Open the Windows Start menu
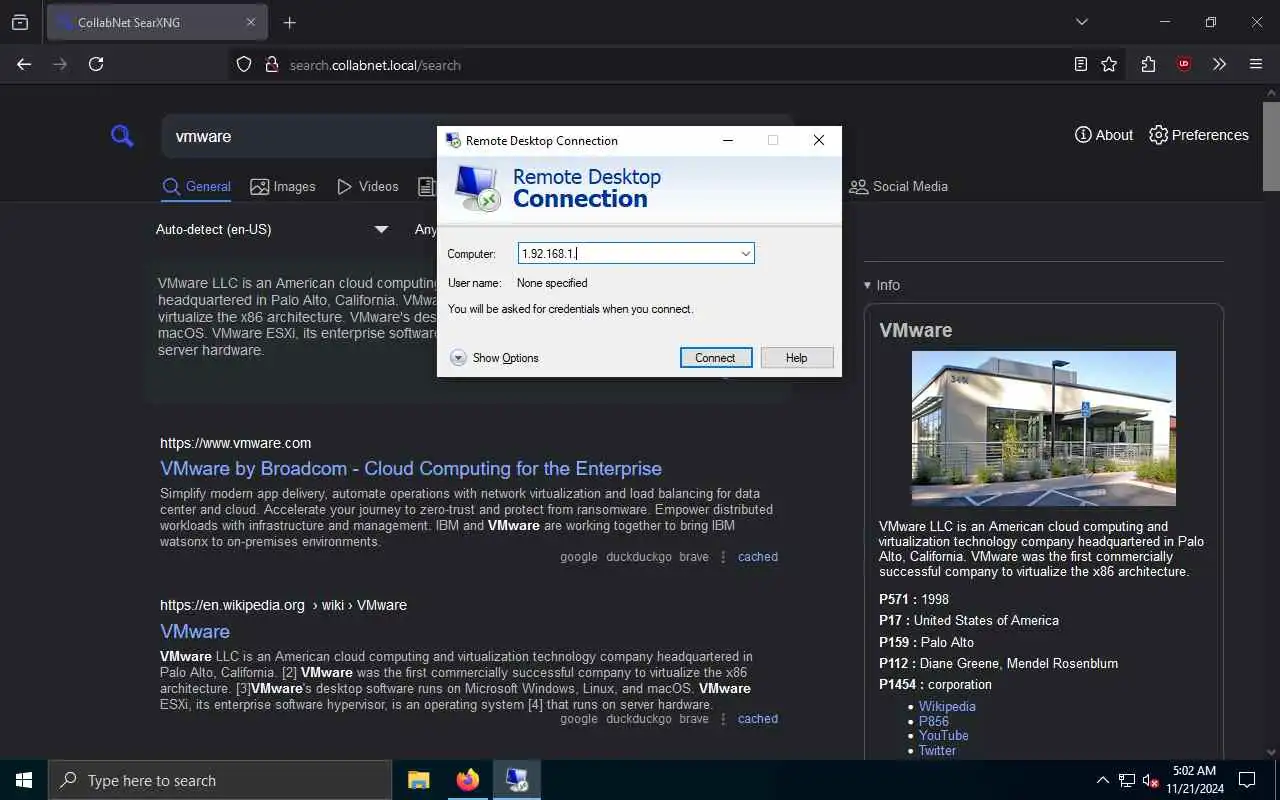Viewport: 1280px width, 800px height. pos(24,780)
